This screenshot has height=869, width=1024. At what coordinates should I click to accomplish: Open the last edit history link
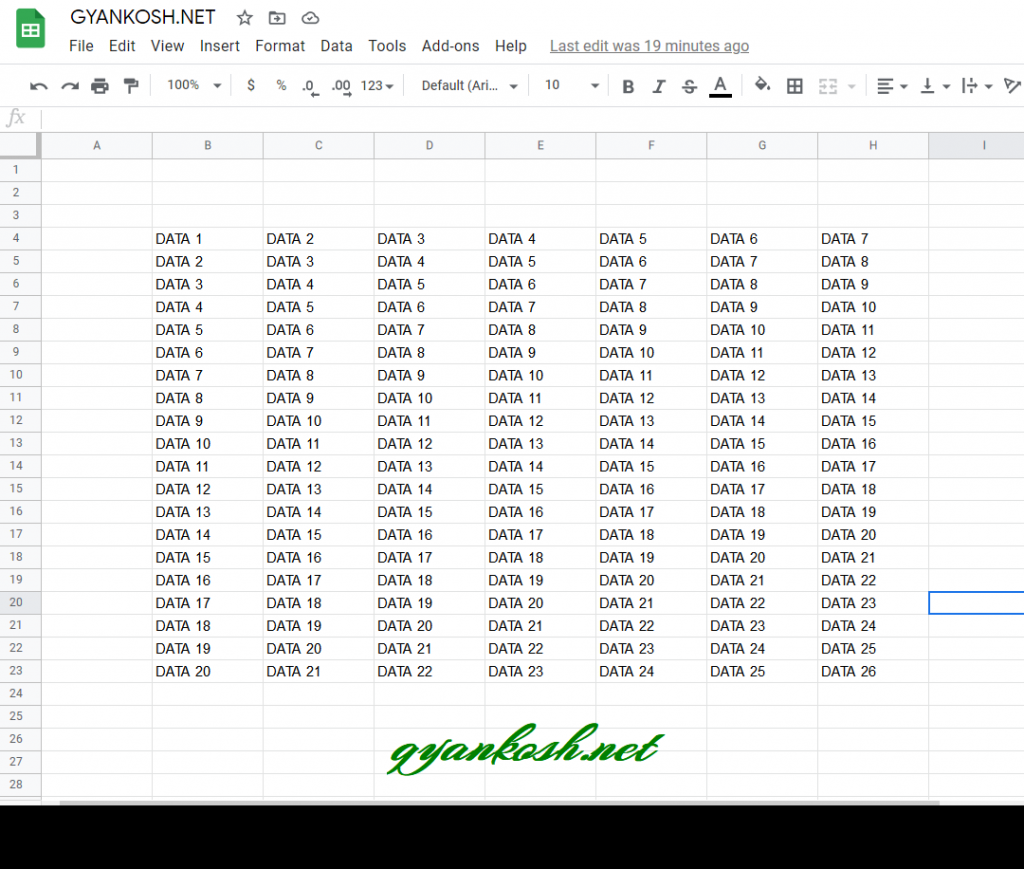pos(649,46)
